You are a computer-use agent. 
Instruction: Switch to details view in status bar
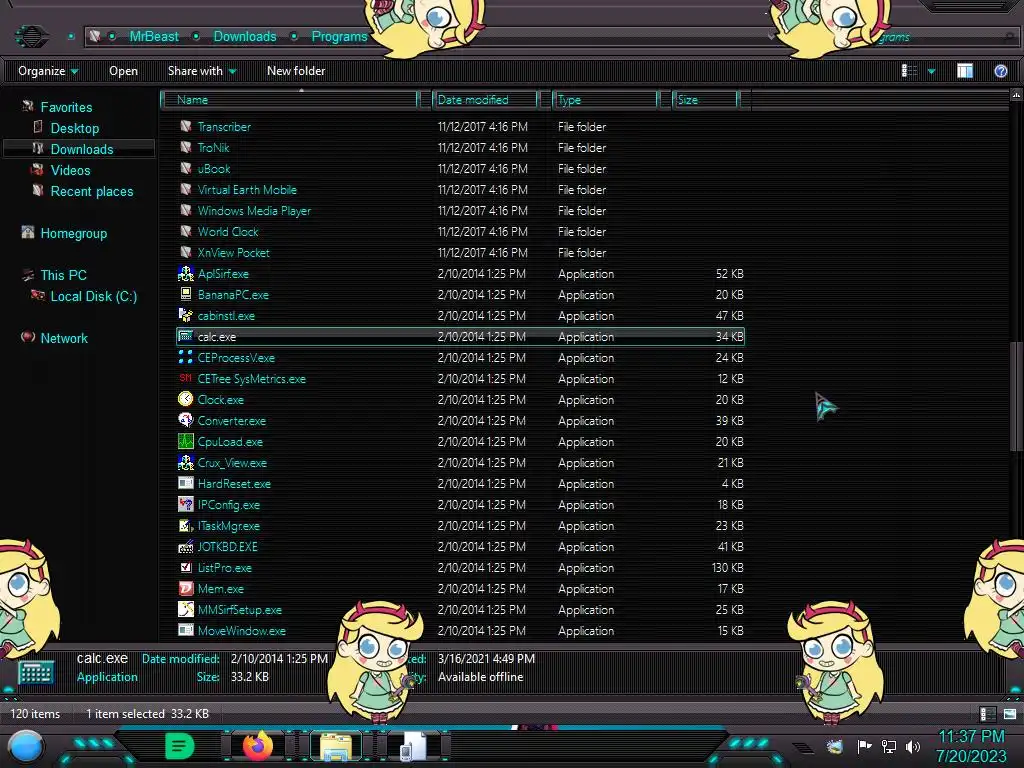coord(987,714)
